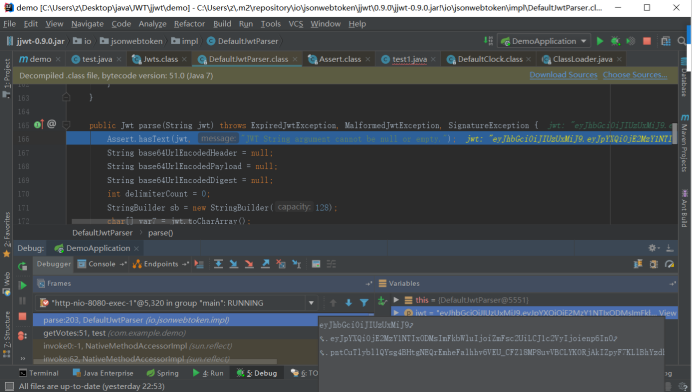
Task: Open the VCS menu
Action: (x=296, y=24)
